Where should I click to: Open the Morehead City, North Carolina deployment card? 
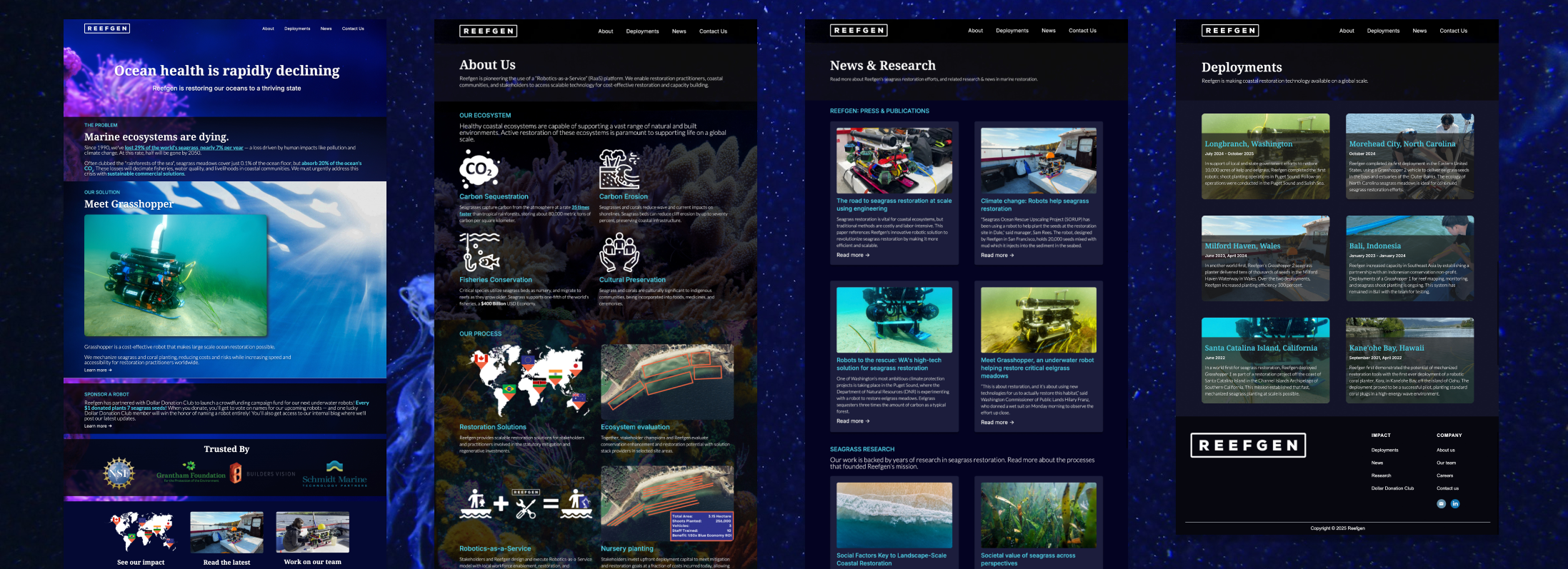coord(1409,156)
